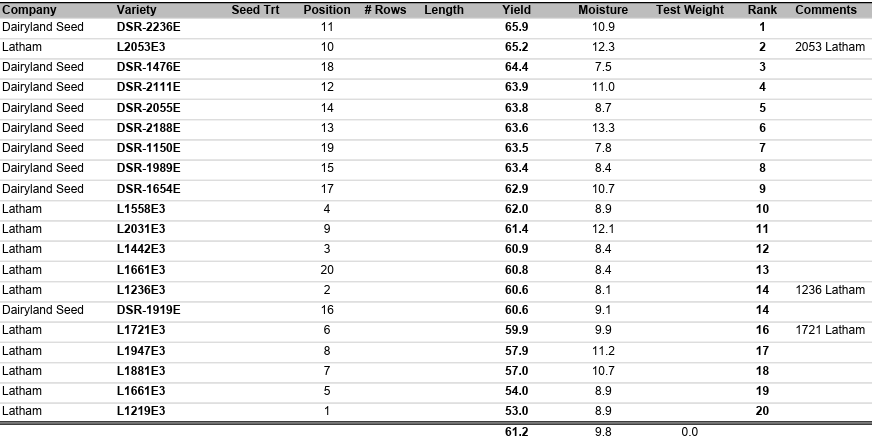Click the Moisture column header
Viewport: 872px width, 438px height.
603,10
